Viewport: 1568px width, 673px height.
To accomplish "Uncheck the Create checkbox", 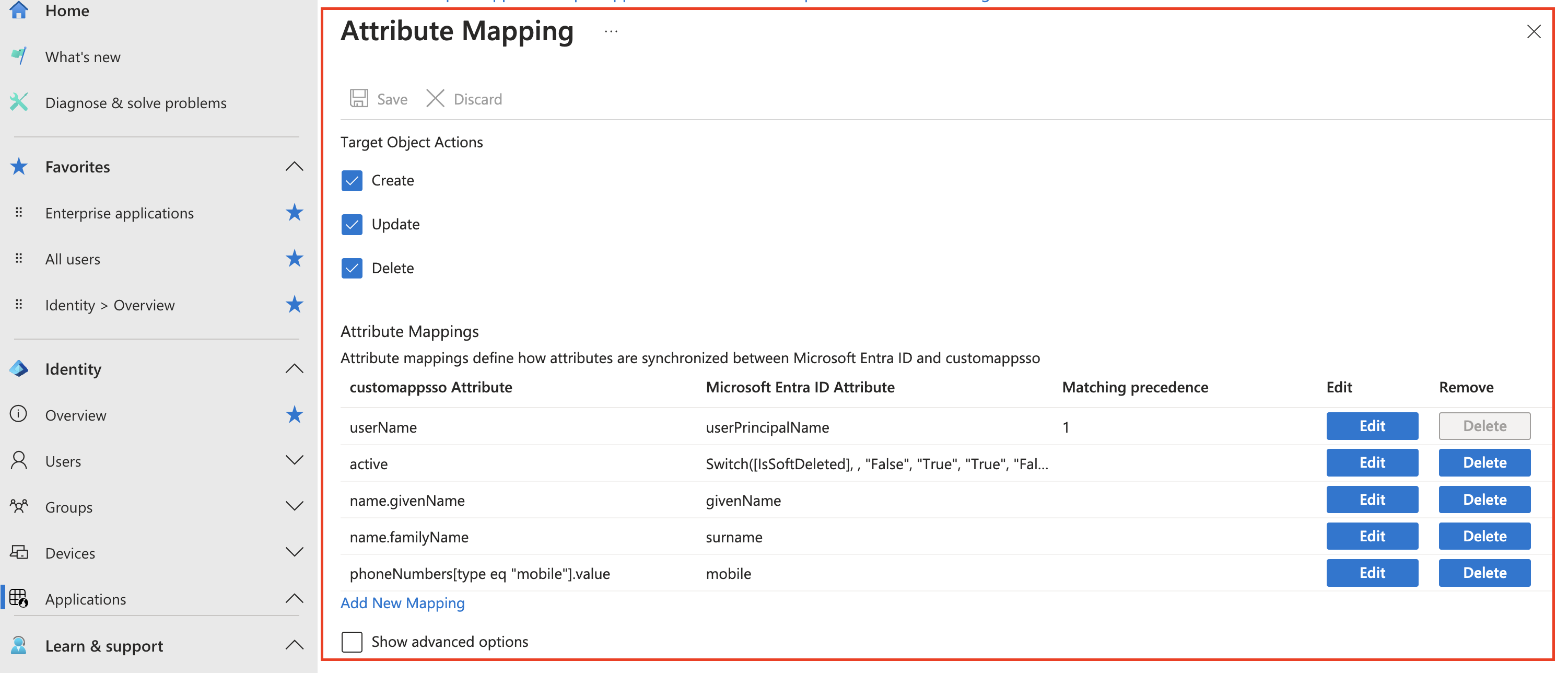I will [352, 180].
